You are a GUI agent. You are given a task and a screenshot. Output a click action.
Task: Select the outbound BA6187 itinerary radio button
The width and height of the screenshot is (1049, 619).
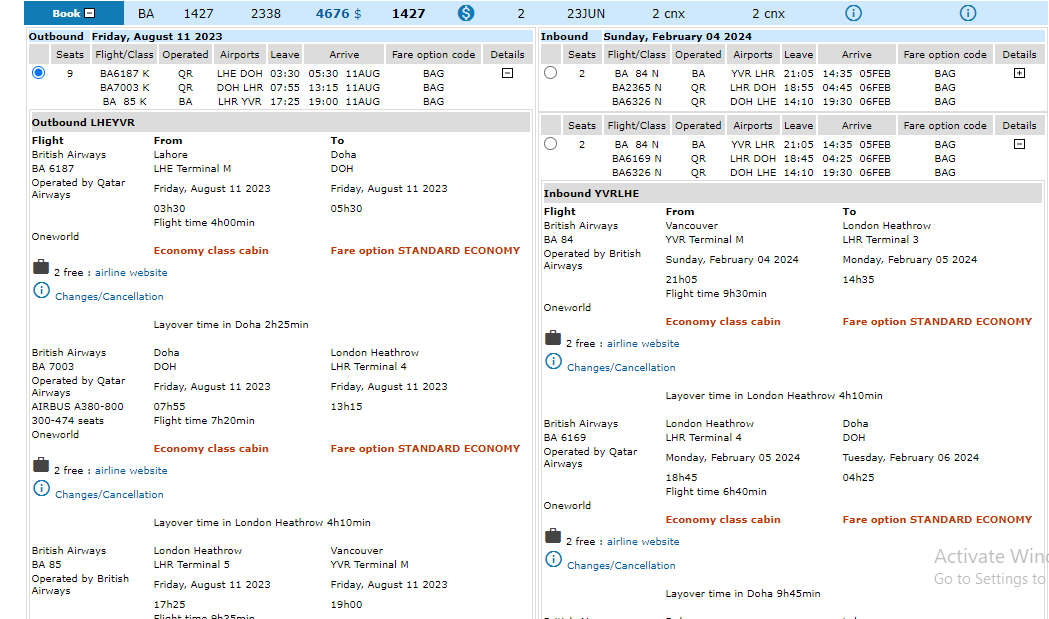click(x=39, y=72)
